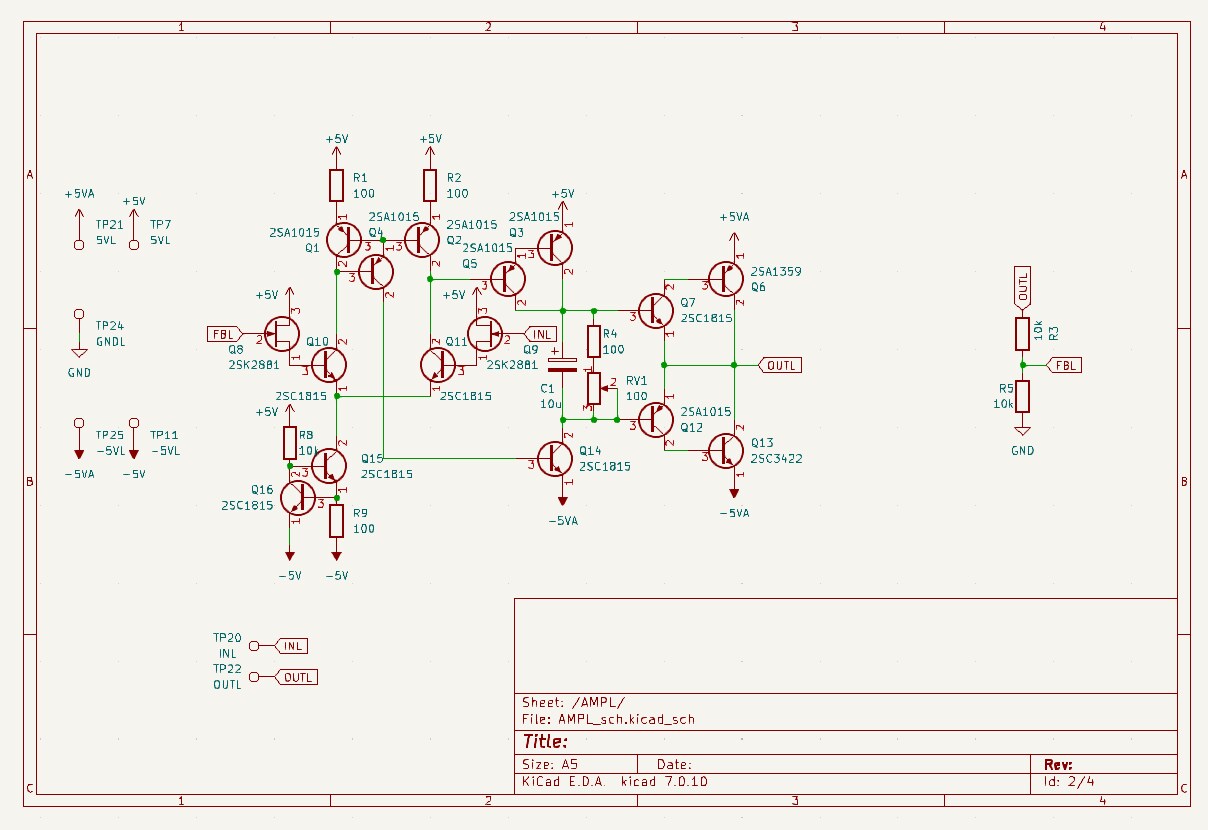Select the C1 capacitor symbol

coord(563,365)
